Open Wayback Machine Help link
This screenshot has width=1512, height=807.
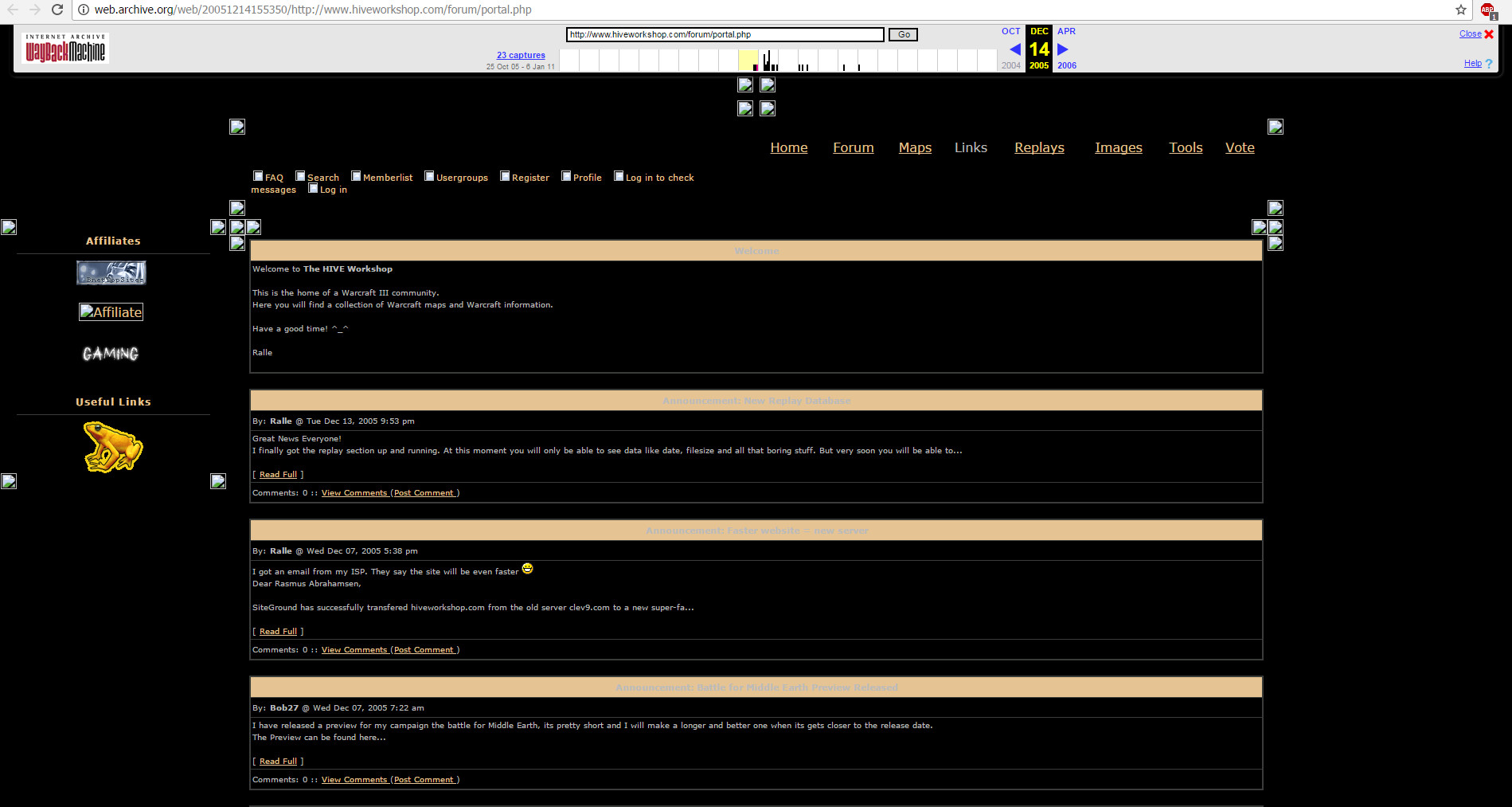(1472, 64)
